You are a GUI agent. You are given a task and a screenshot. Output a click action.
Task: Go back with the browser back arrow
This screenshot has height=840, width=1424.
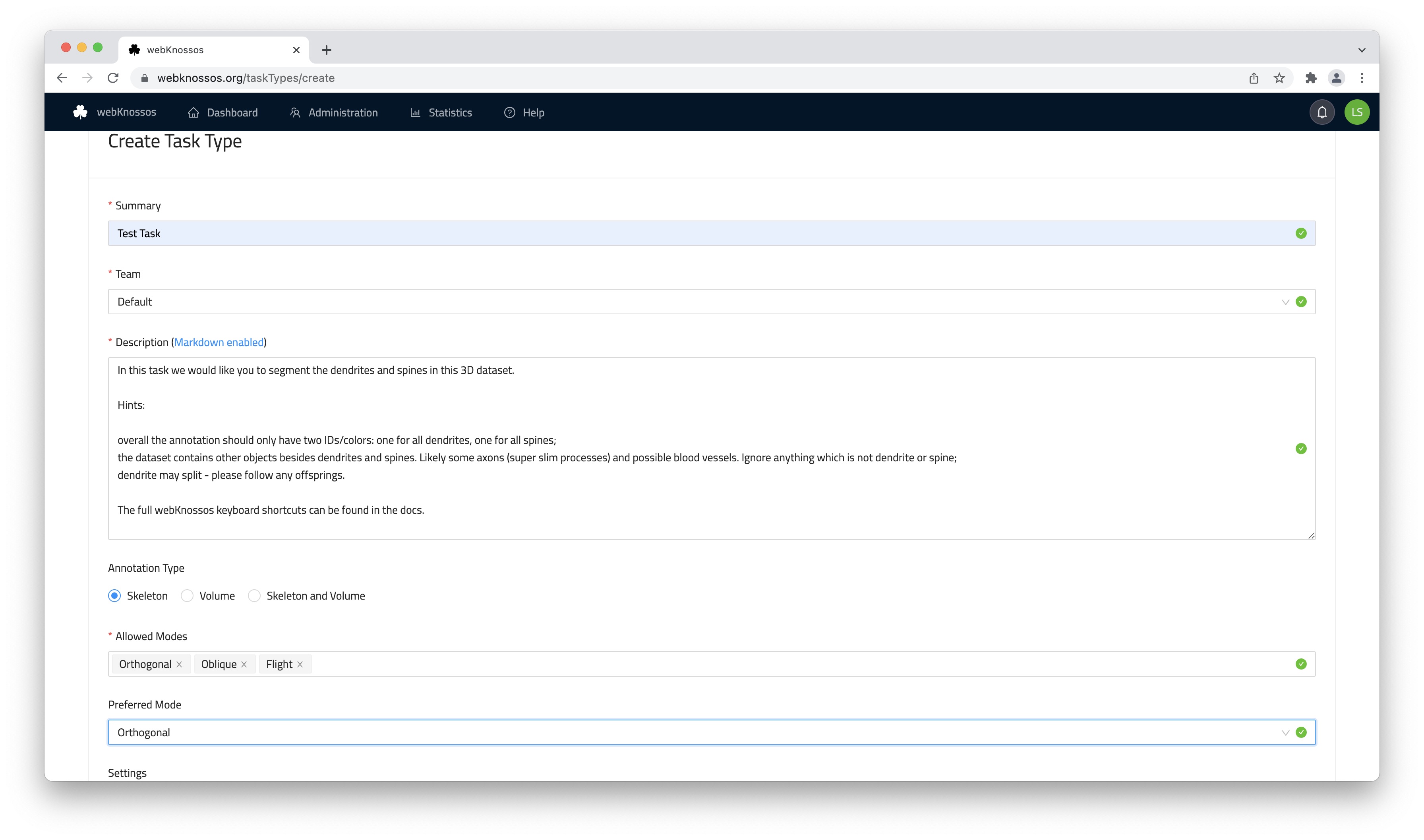(62, 78)
